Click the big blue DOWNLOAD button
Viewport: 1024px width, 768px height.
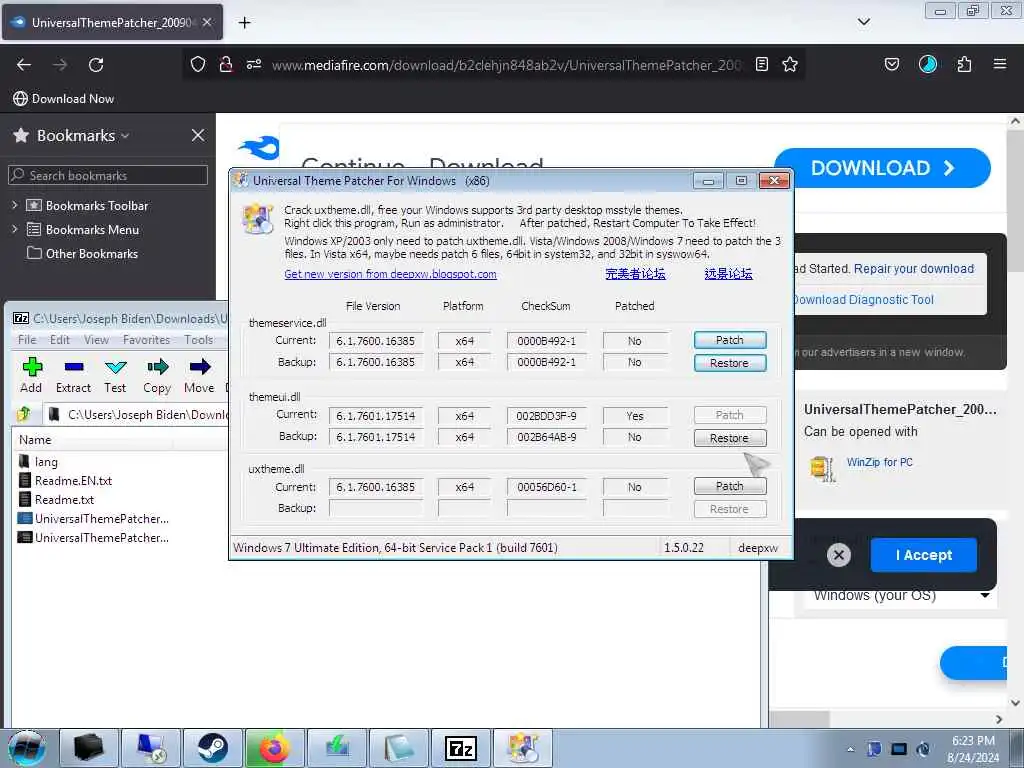point(882,168)
